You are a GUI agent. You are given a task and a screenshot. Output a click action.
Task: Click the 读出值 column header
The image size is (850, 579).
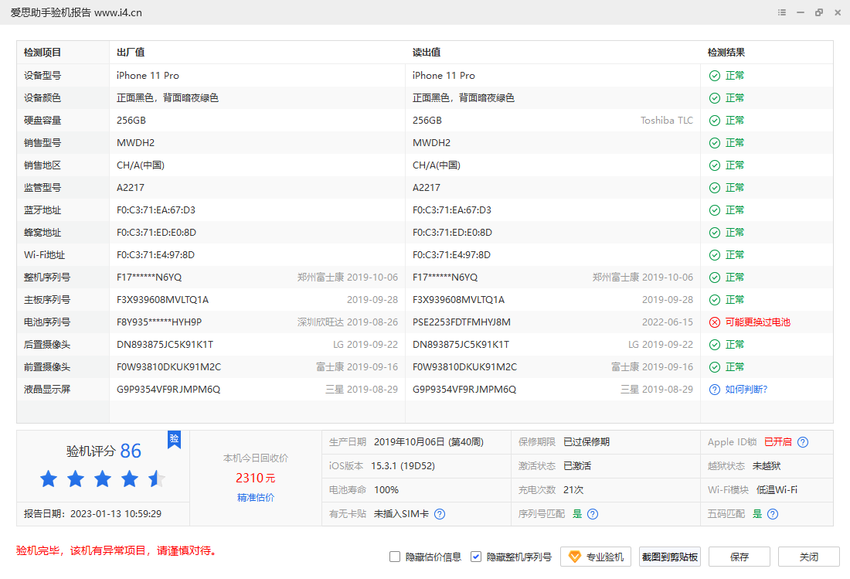427,53
